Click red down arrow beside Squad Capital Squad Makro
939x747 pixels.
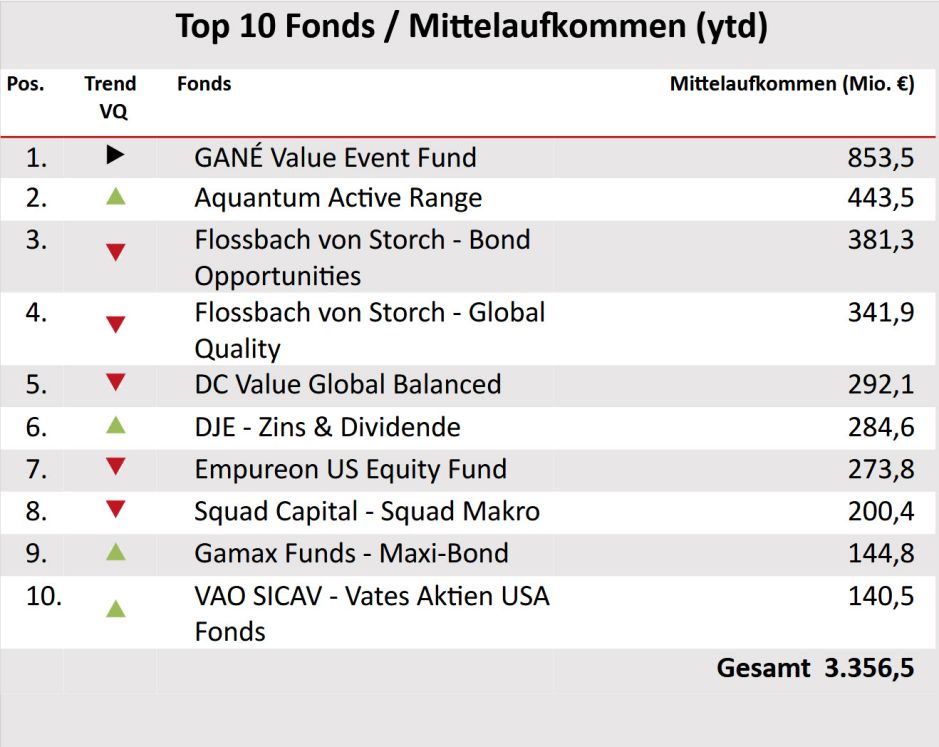[x=116, y=509]
